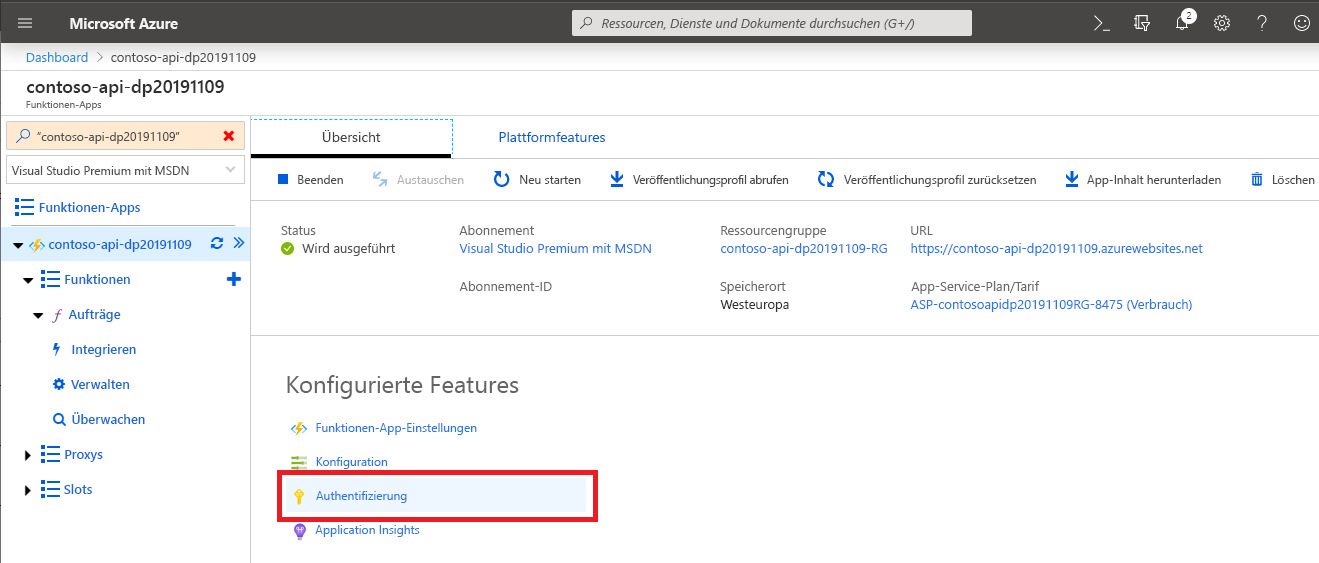The image size is (1319, 563).
Task: Open the Authentifizierung feature link
Action: click(x=361, y=495)
